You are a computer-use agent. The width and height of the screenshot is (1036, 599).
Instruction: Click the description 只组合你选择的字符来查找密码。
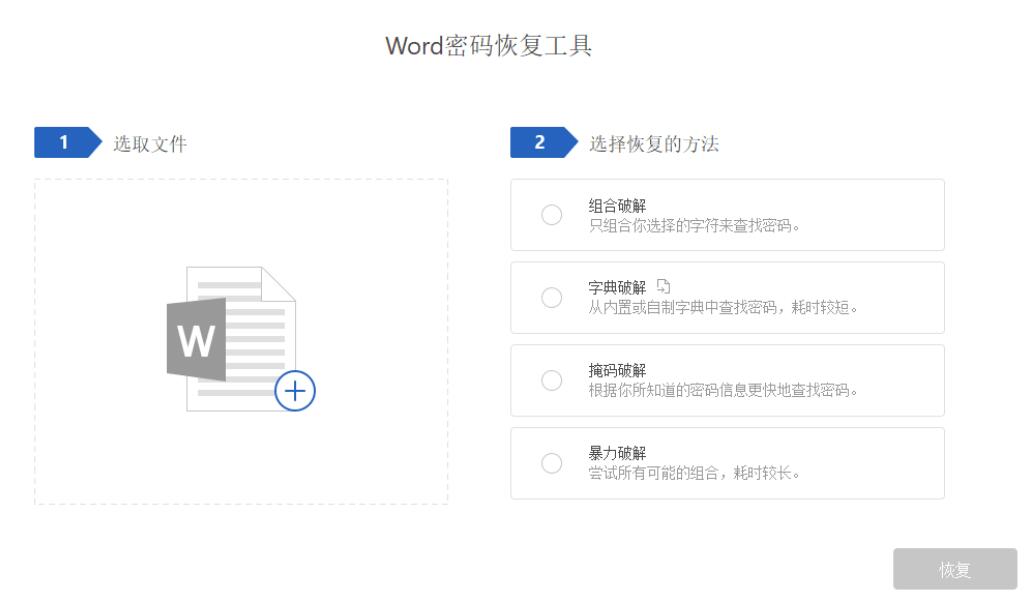694,226
